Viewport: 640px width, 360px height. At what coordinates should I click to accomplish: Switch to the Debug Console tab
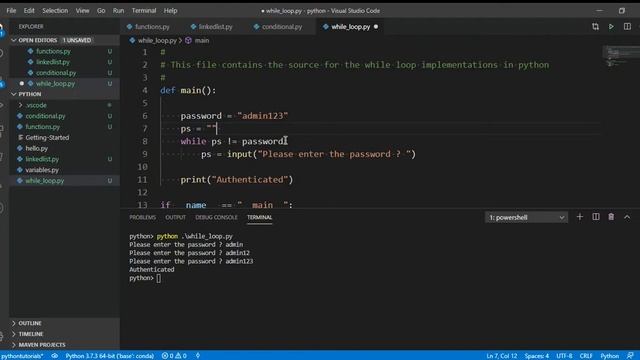point(216,218)
